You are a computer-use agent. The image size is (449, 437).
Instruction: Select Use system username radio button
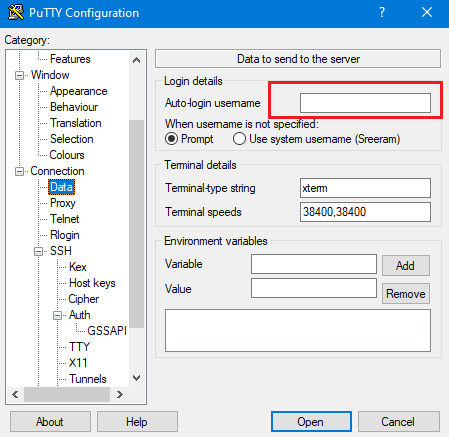(x=239, y=139)
